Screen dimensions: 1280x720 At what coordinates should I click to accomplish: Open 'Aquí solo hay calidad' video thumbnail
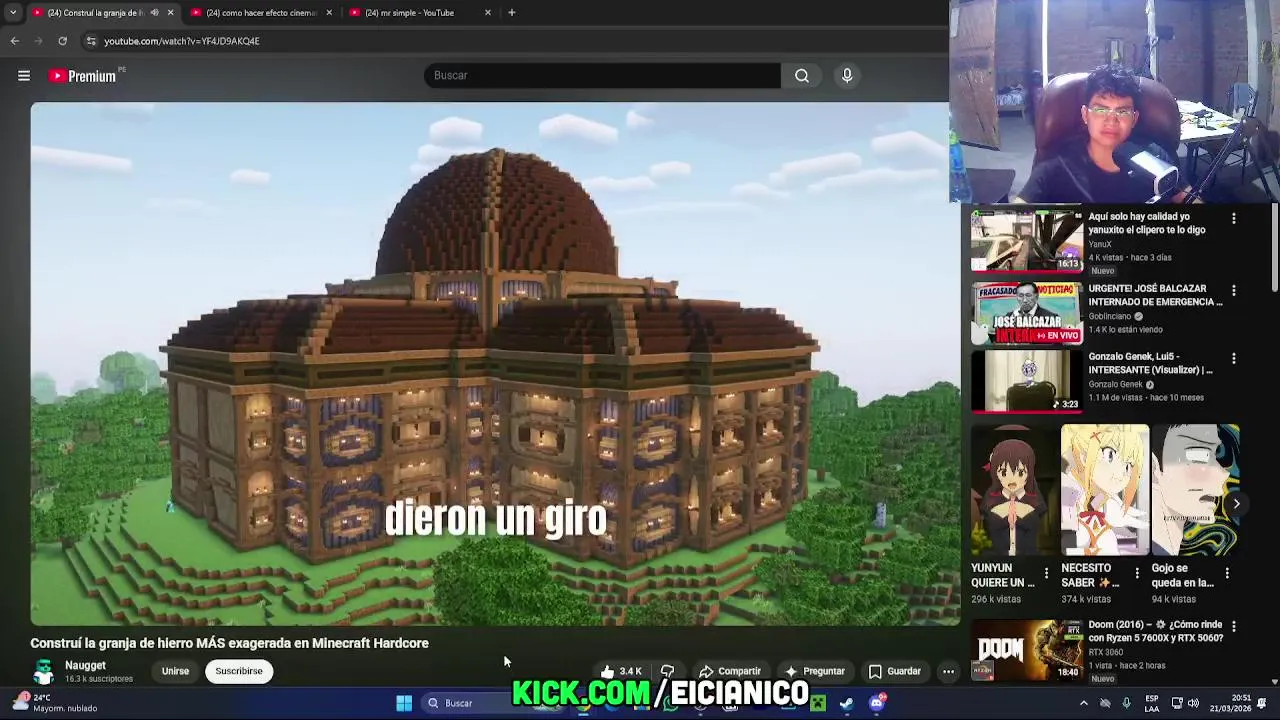[1026, 241]
